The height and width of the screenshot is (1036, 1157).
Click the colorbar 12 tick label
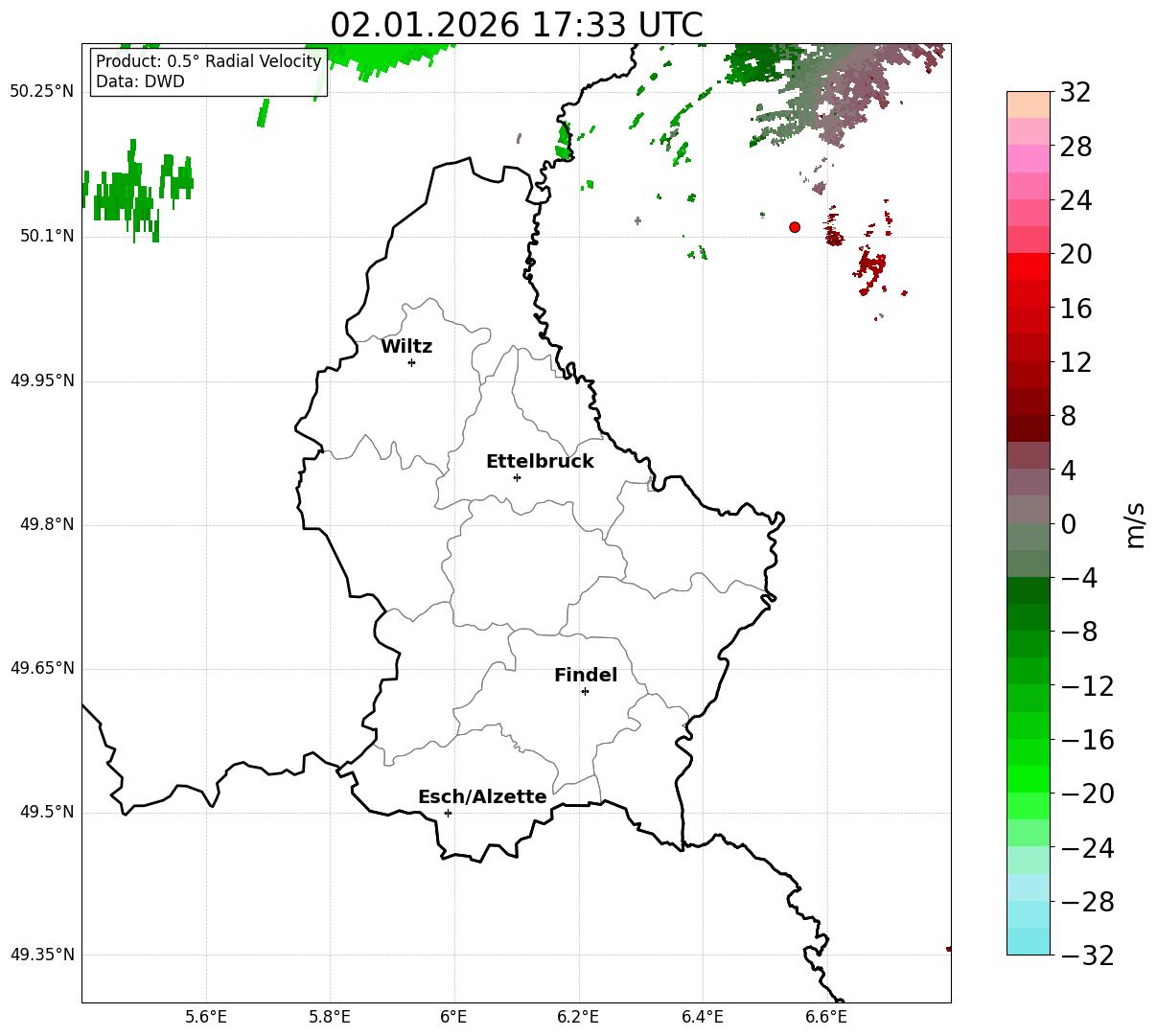(1076, 362)
